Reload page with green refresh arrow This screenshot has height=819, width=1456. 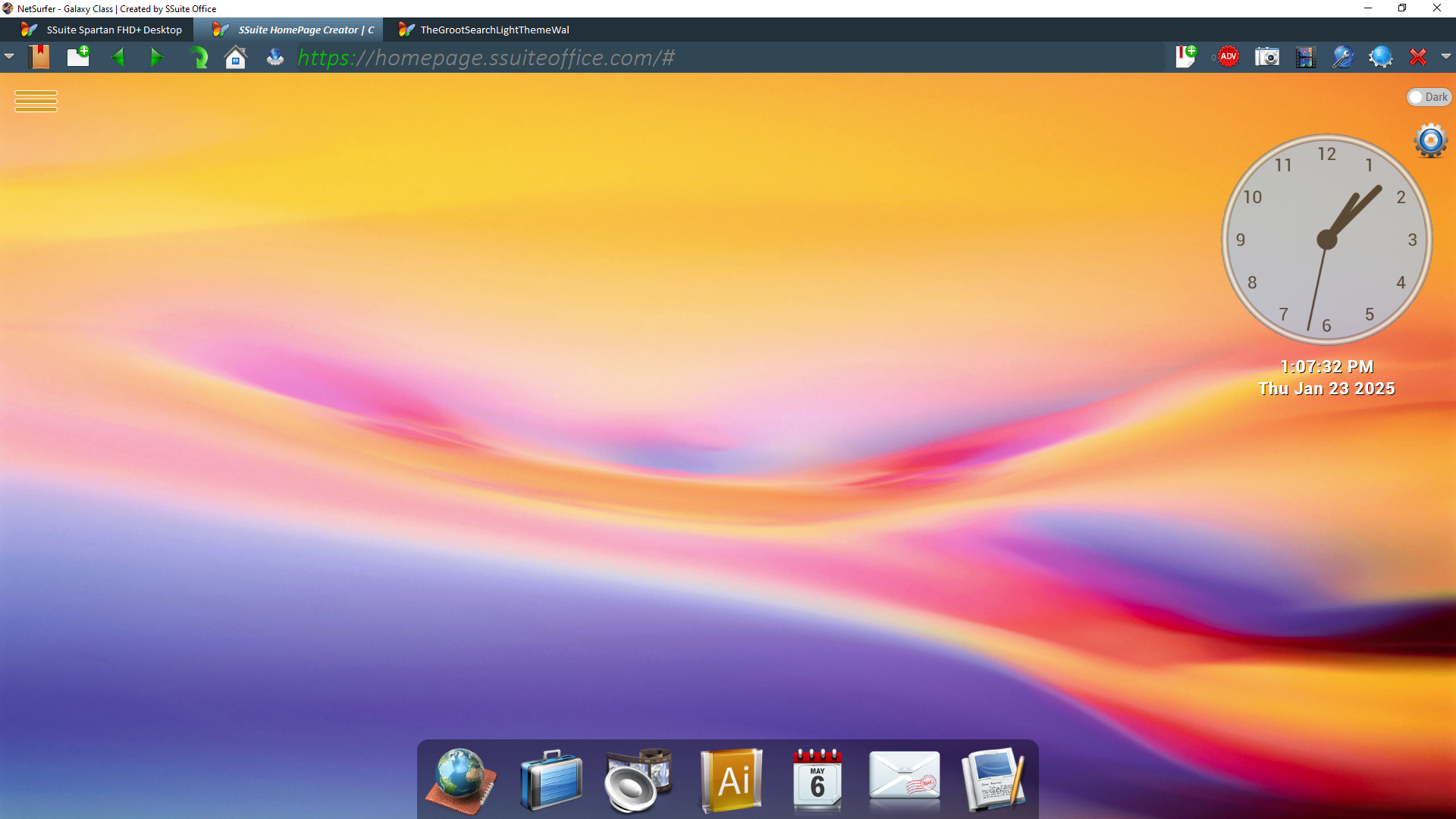coord(198,58)
